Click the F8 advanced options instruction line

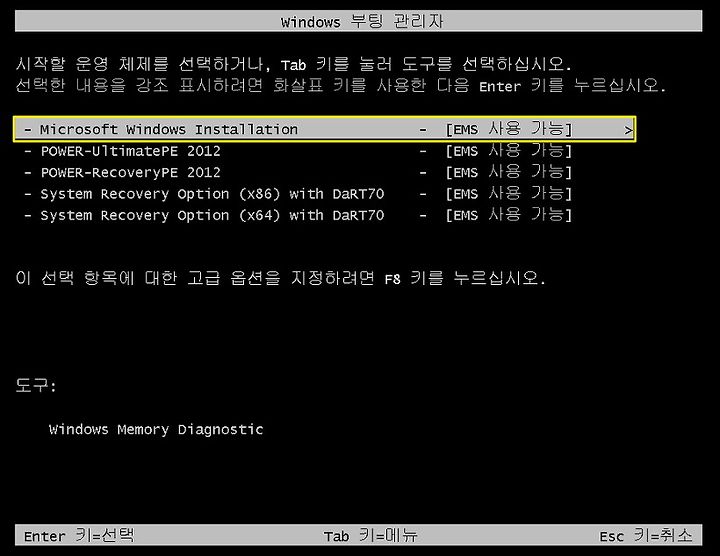click(281, 278)
